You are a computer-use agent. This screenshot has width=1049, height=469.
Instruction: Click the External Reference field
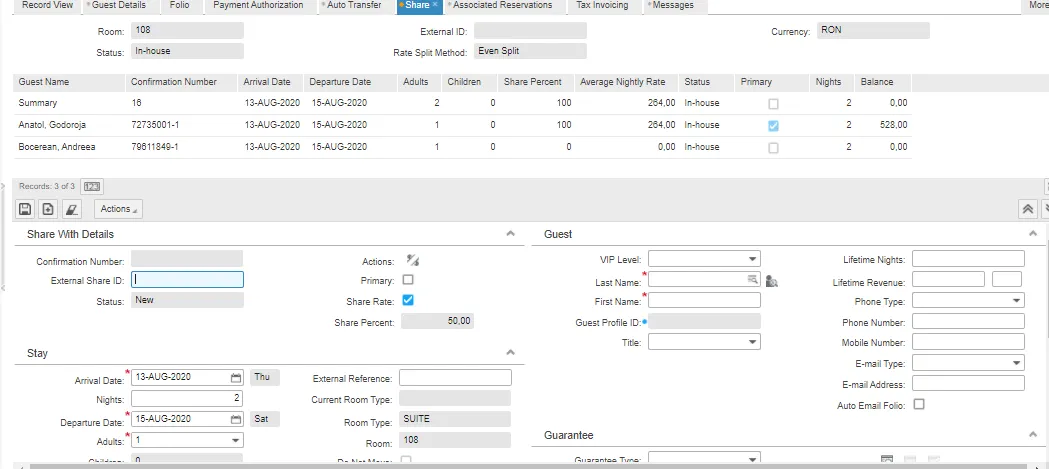(455, 377)
